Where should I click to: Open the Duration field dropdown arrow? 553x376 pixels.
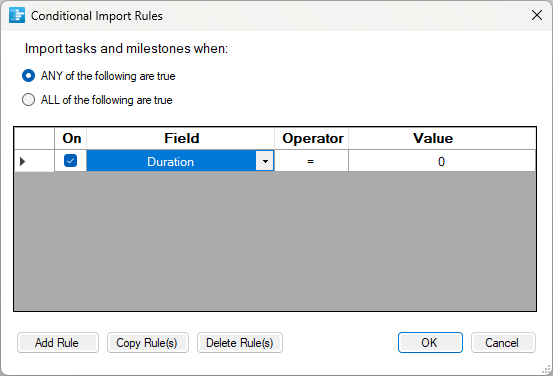click(265, 161)
